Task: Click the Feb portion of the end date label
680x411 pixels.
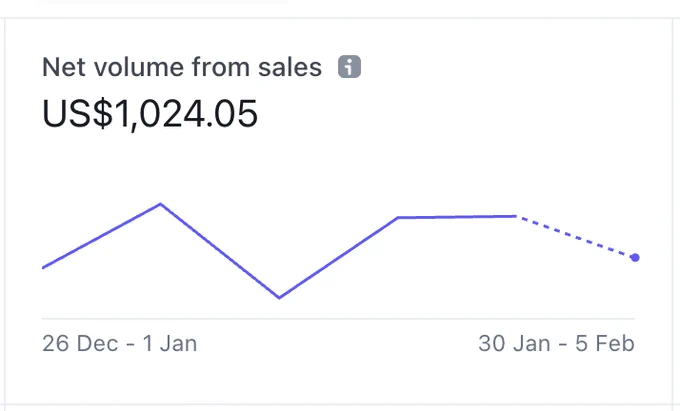Action: pos(615,343)
